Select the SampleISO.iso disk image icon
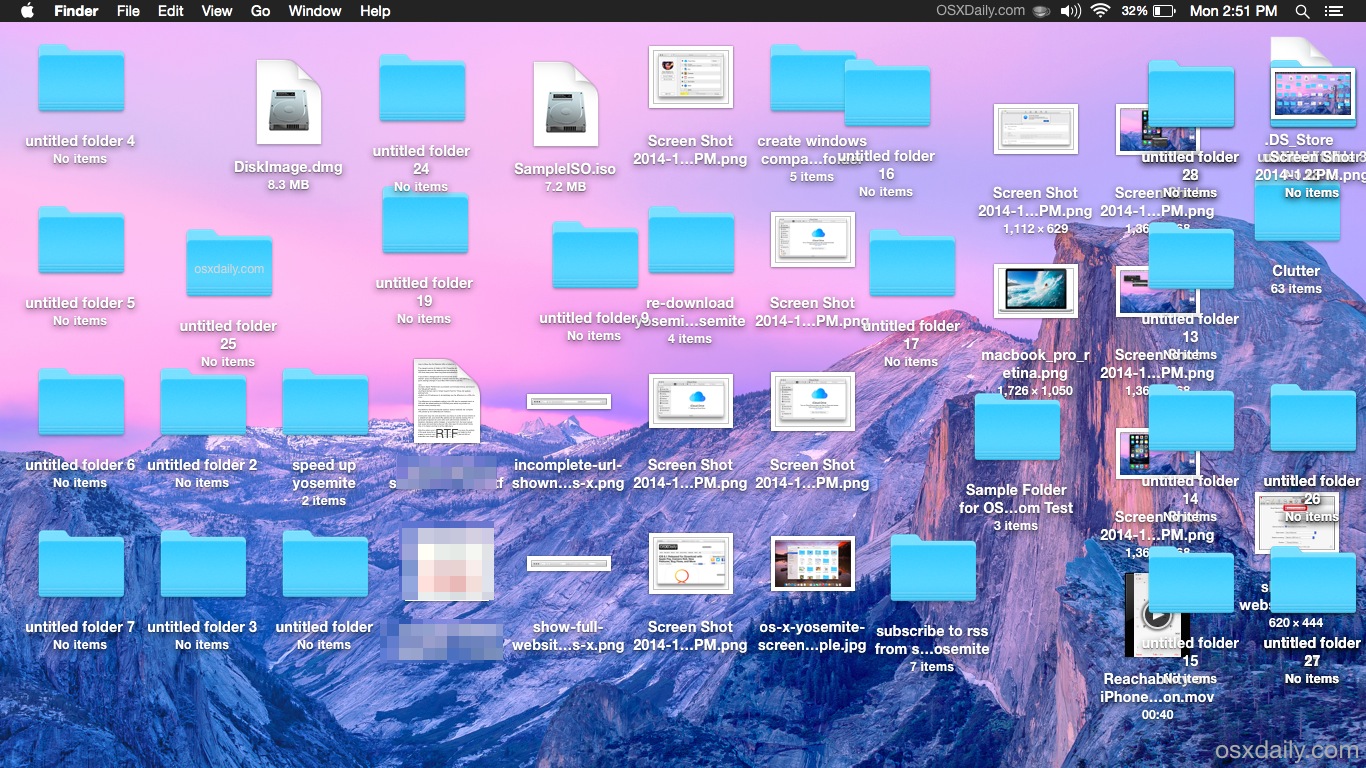 565,103
